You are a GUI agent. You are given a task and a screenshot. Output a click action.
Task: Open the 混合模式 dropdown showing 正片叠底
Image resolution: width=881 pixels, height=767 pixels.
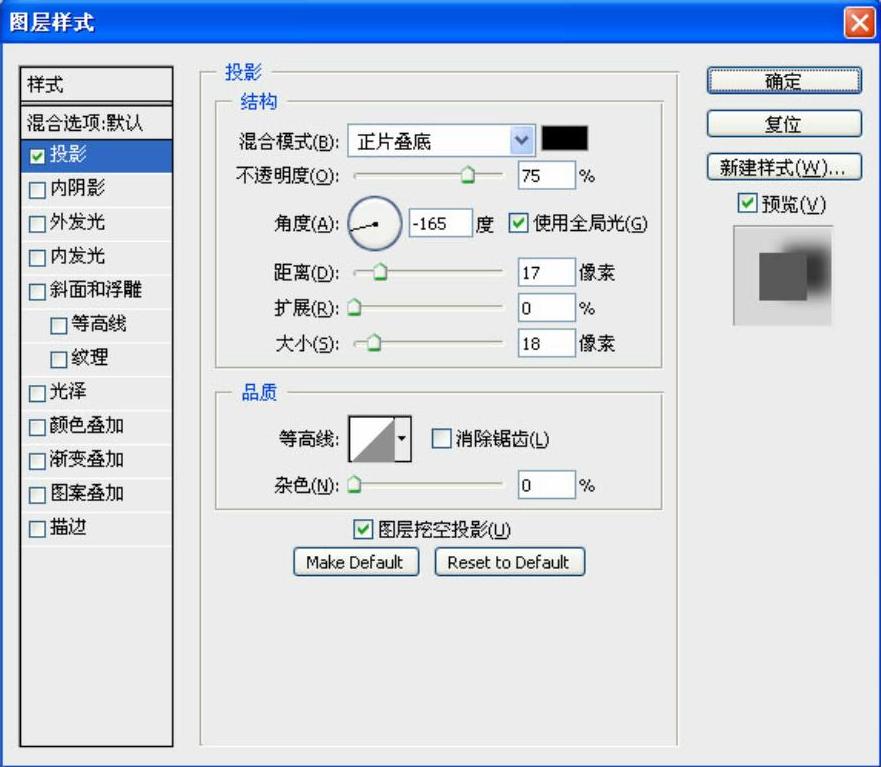440,140
